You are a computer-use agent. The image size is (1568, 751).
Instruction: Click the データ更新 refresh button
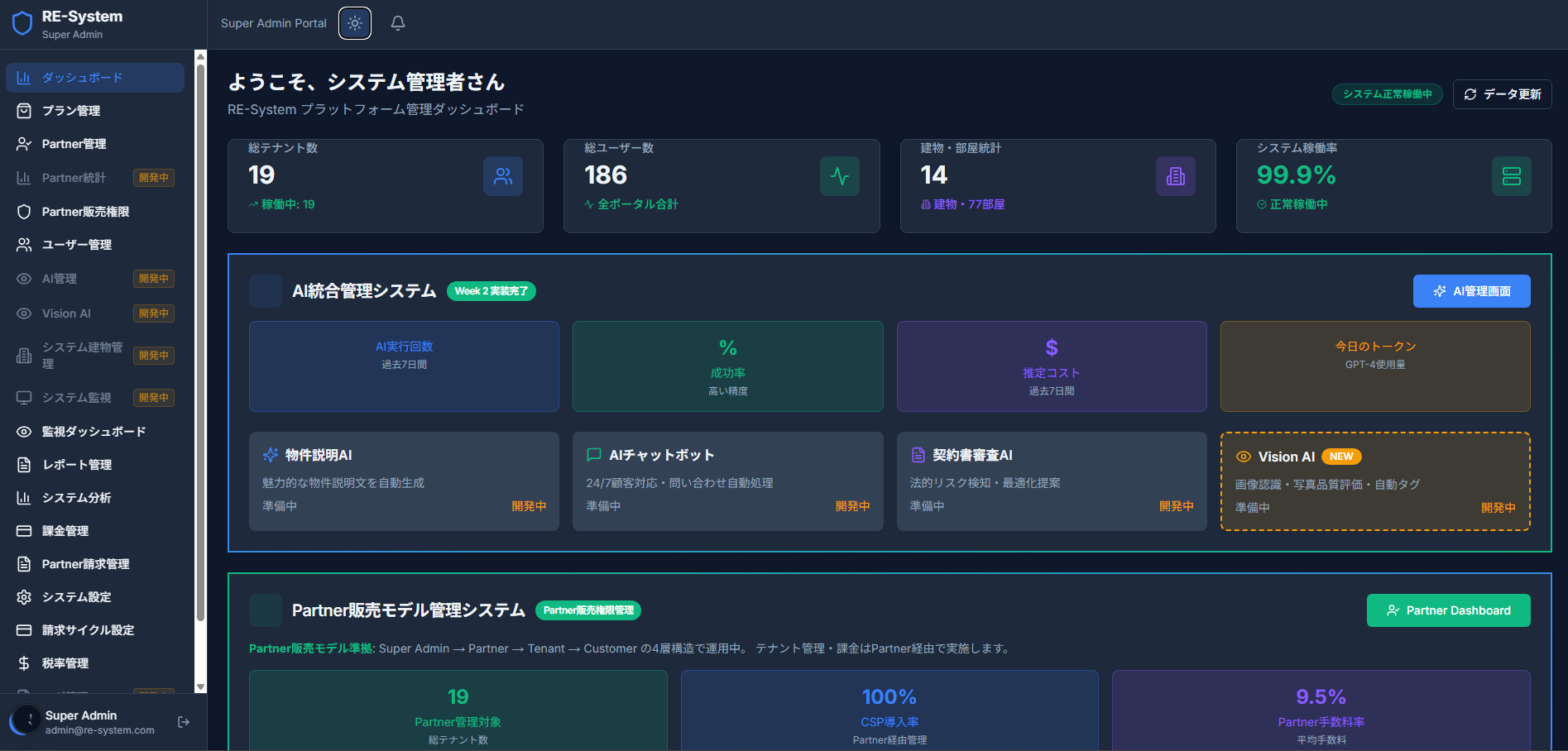(1502, 94)
